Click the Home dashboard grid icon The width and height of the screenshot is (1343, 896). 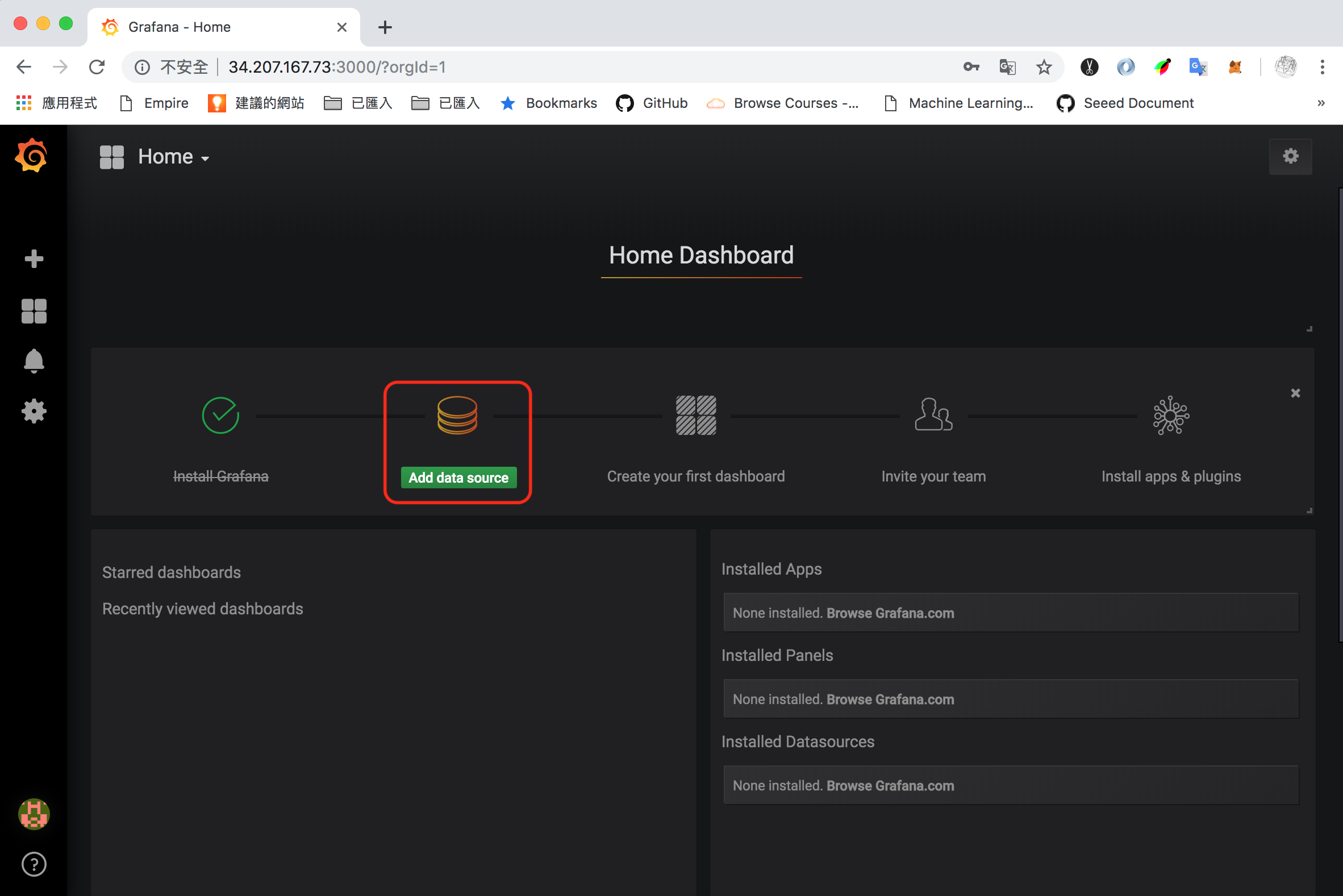111,157
